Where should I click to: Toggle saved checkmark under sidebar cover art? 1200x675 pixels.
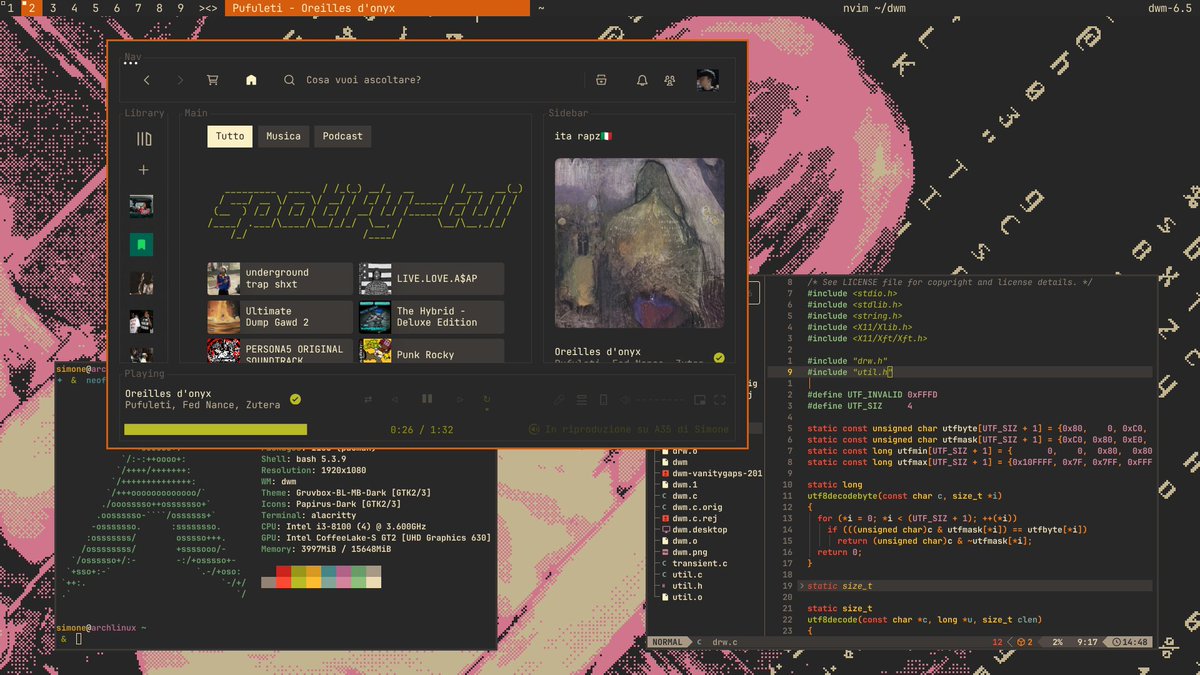point(719,357)
